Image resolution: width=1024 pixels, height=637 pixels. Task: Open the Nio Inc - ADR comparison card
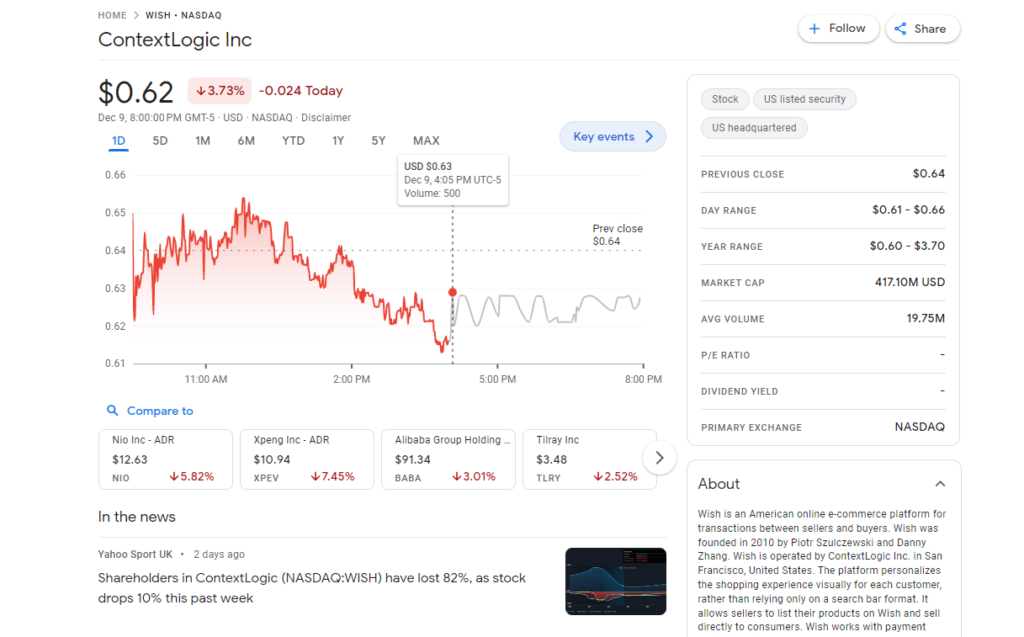(x=165, y=459)
